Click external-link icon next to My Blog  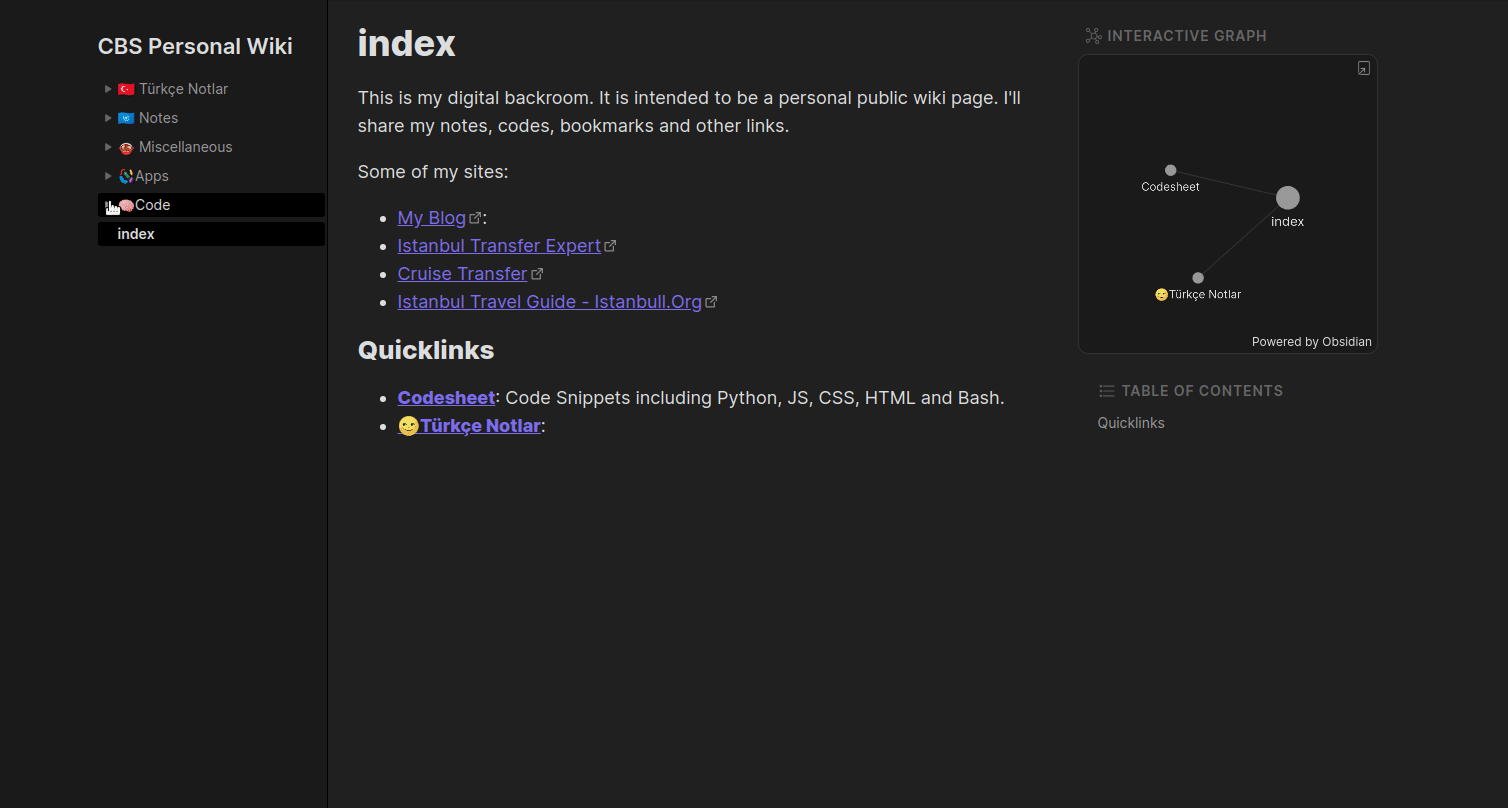click(x=476, y=218)
